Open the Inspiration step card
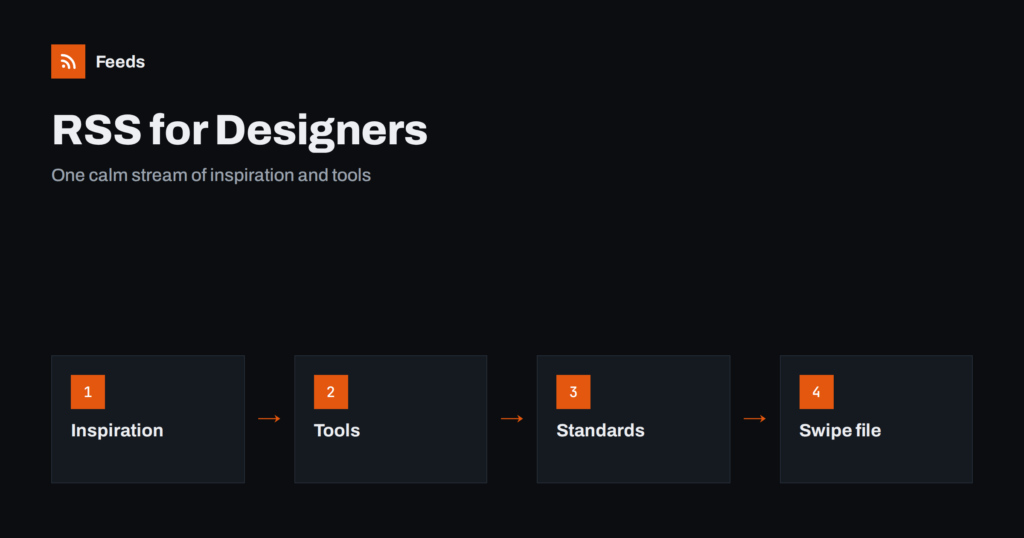Screen dimensions: 1024x538 pos(148,419)
